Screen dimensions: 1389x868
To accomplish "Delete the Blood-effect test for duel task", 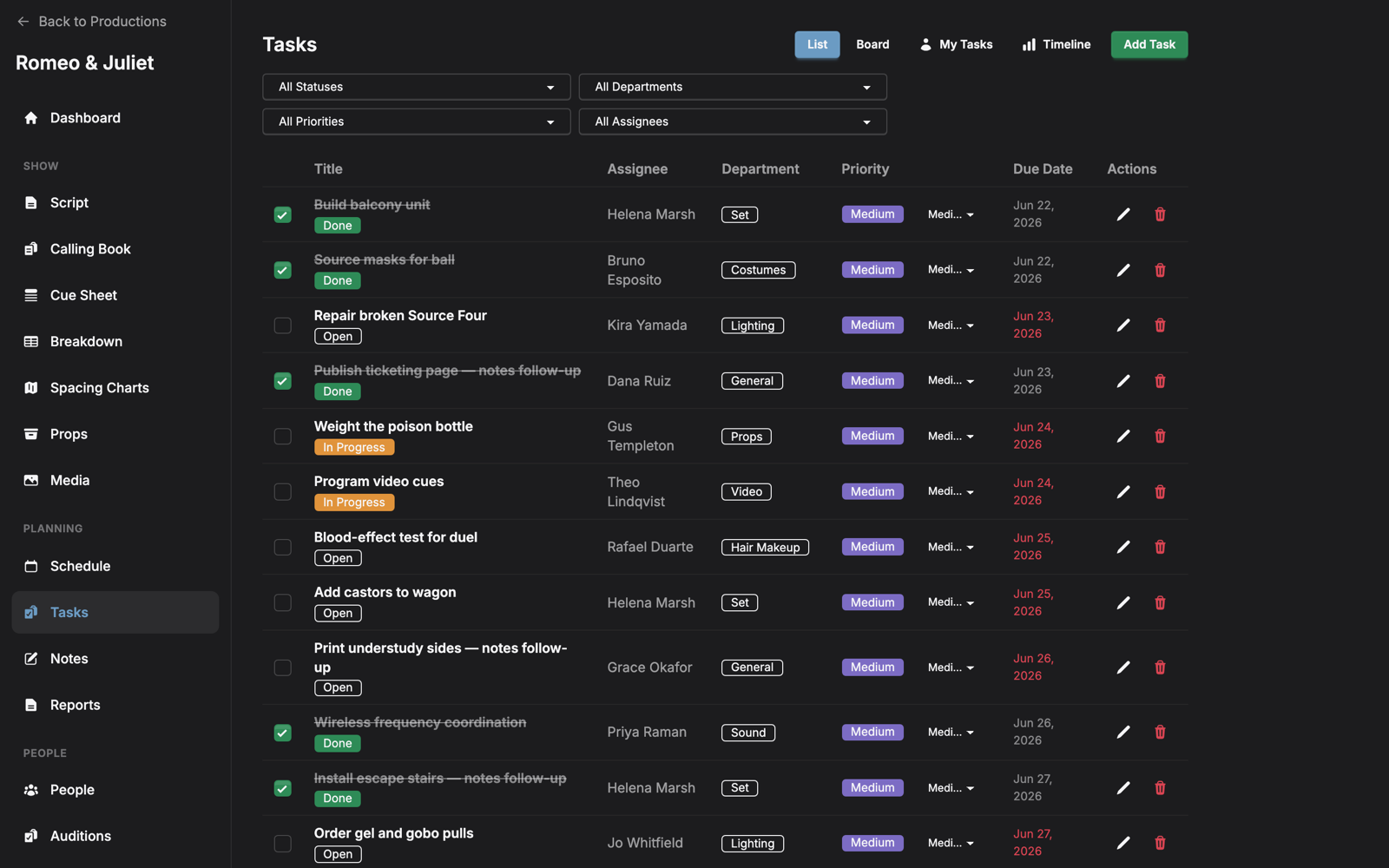I will [1160, 547].
